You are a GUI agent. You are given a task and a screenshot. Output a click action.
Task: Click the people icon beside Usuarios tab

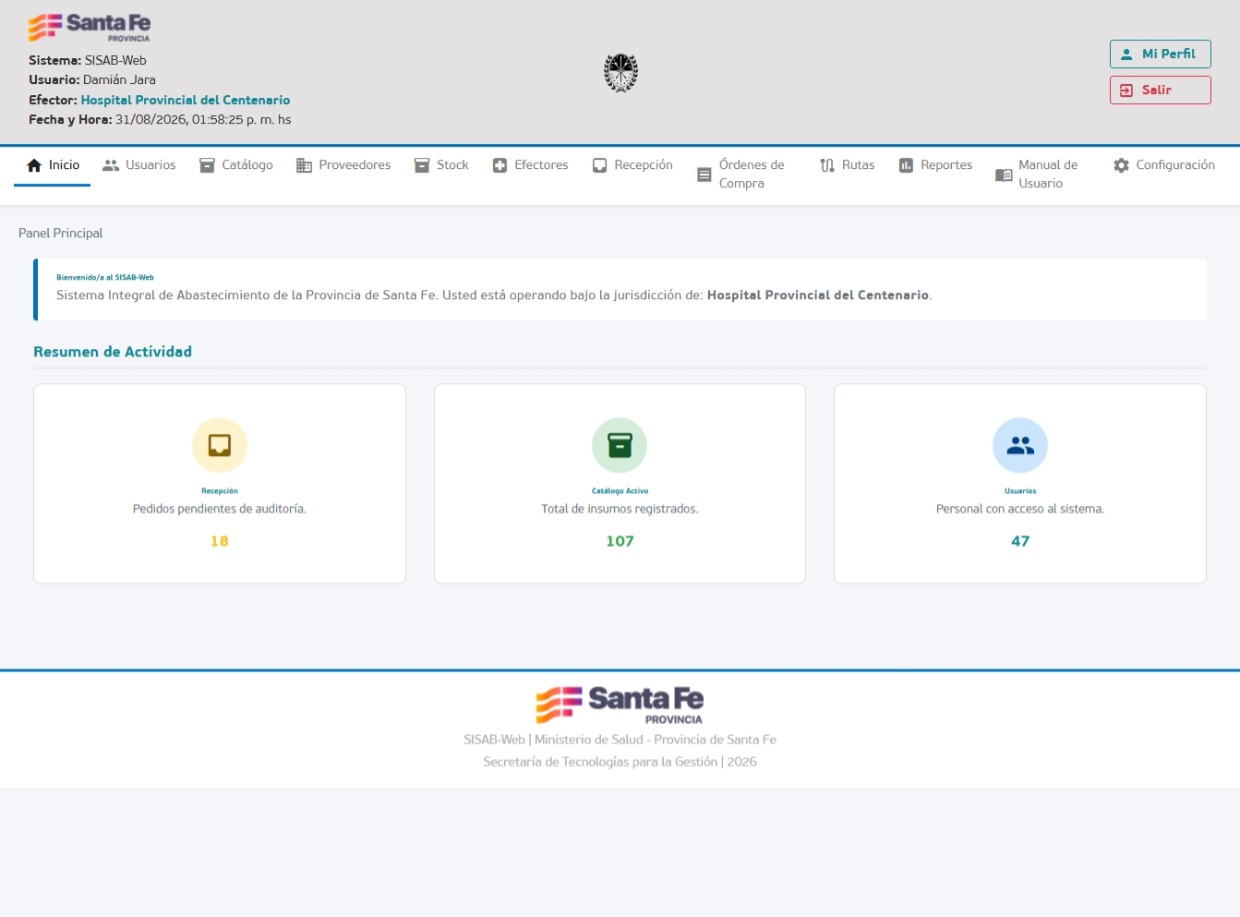111,166
